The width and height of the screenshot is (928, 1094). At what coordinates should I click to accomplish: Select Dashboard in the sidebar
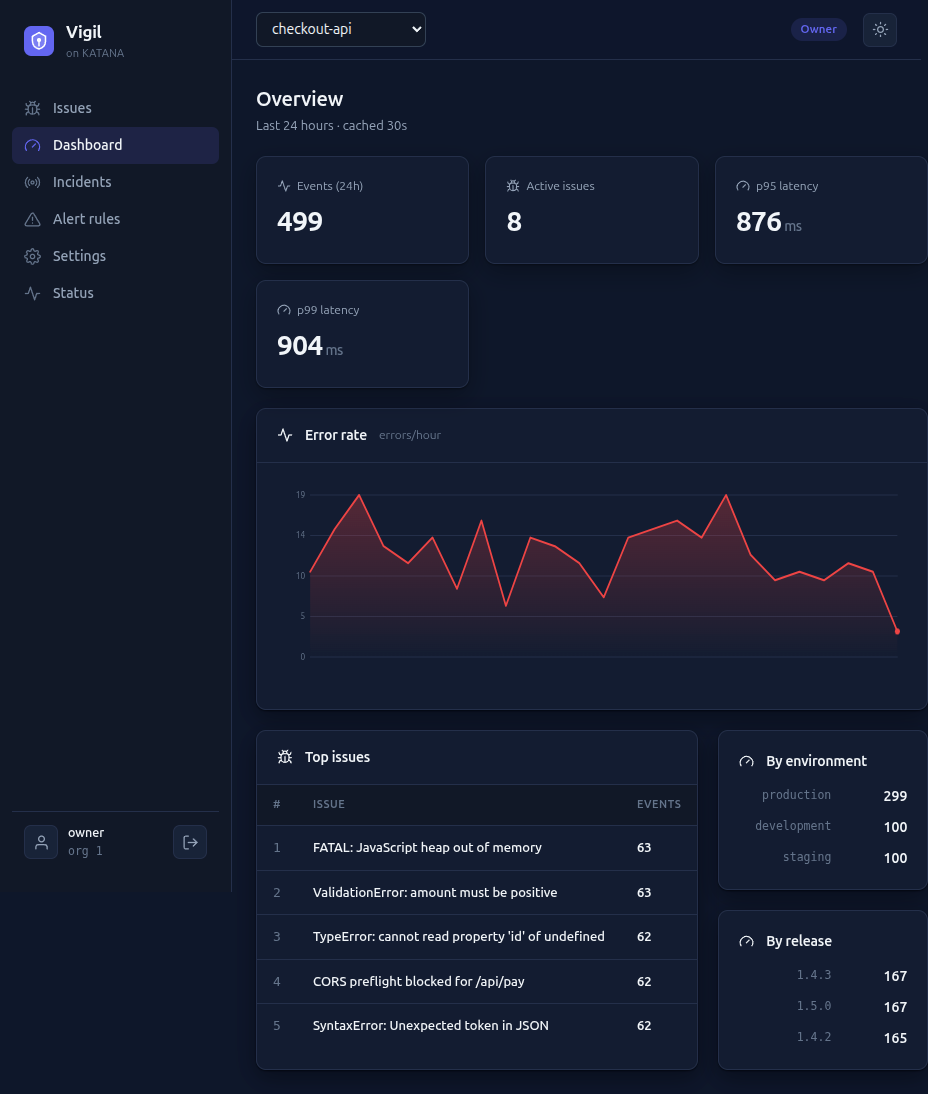(115, 145)
